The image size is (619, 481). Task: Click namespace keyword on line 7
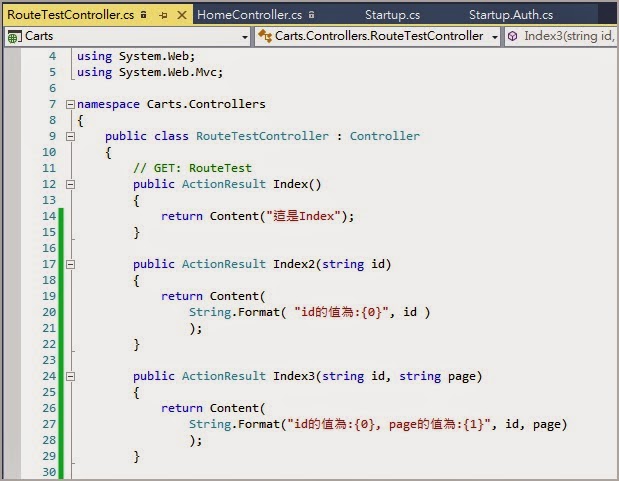tap(108, 104)
